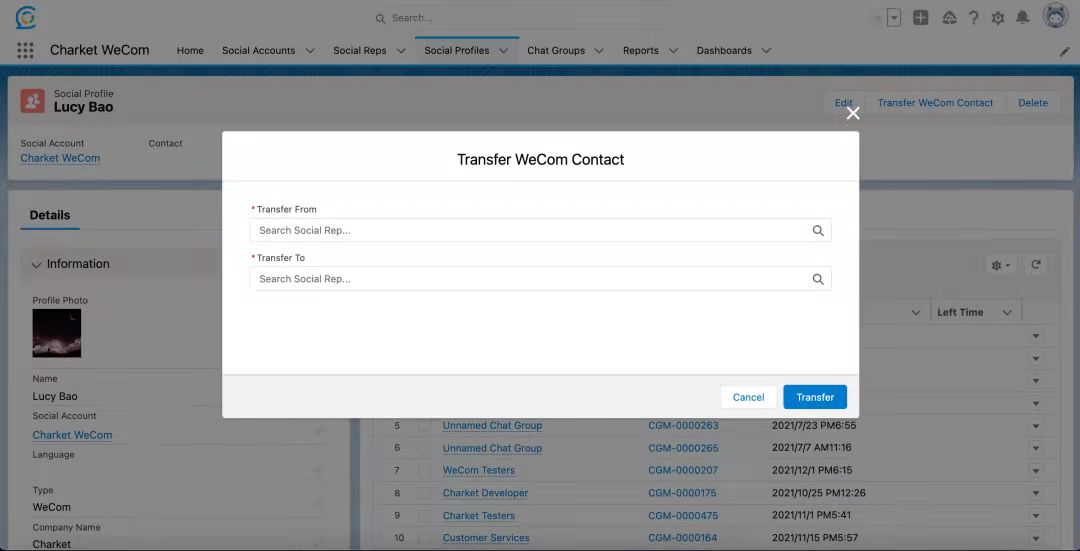Click the user avatar in the header
Image resolution: width=1080 pixels, height=551 pixels.
pyautogui.click(x=1055, y=17)
